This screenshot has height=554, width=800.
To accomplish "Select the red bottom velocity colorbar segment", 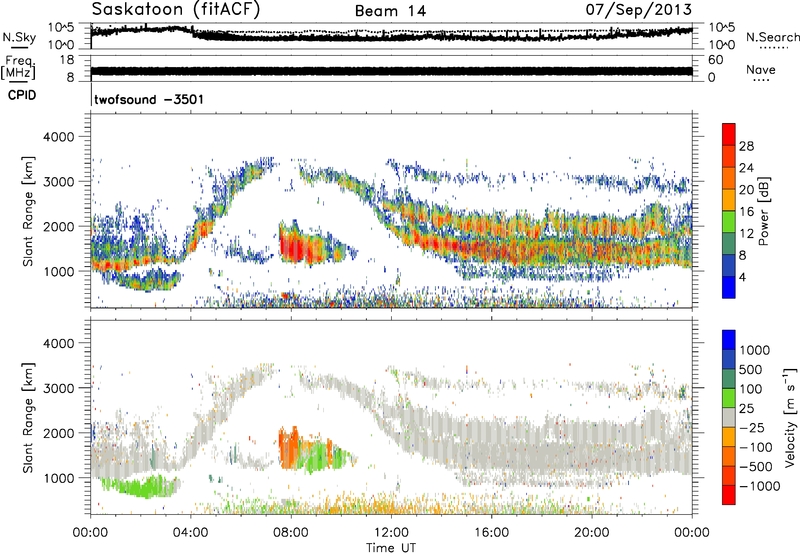I will coord(729,495).
